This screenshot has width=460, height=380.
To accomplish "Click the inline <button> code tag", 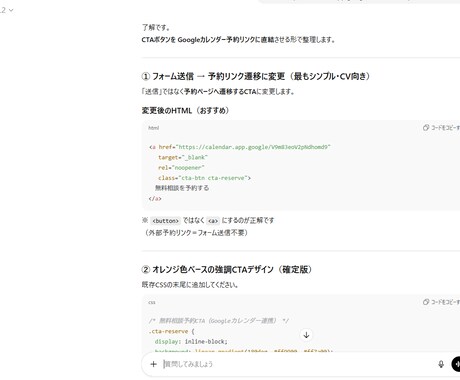I will (x=166, y=221).
